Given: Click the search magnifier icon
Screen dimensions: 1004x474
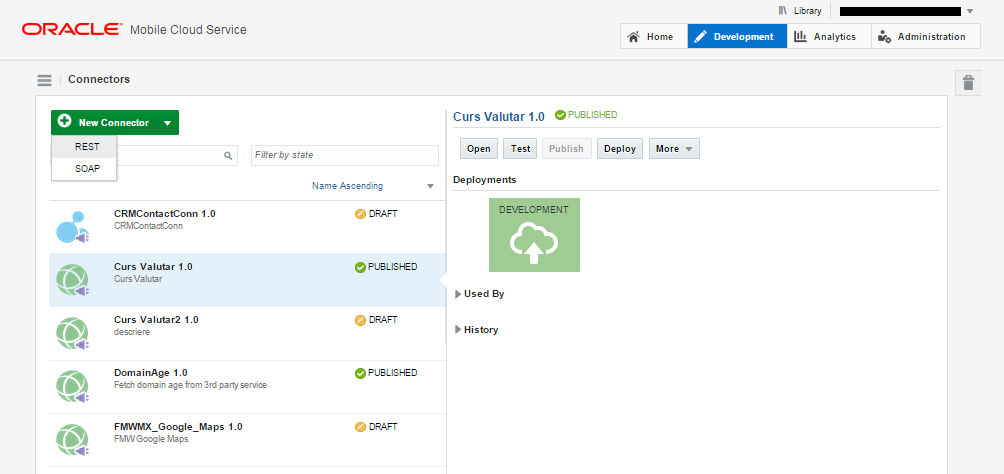Looking at the screenshot, I should coord(228,156).
